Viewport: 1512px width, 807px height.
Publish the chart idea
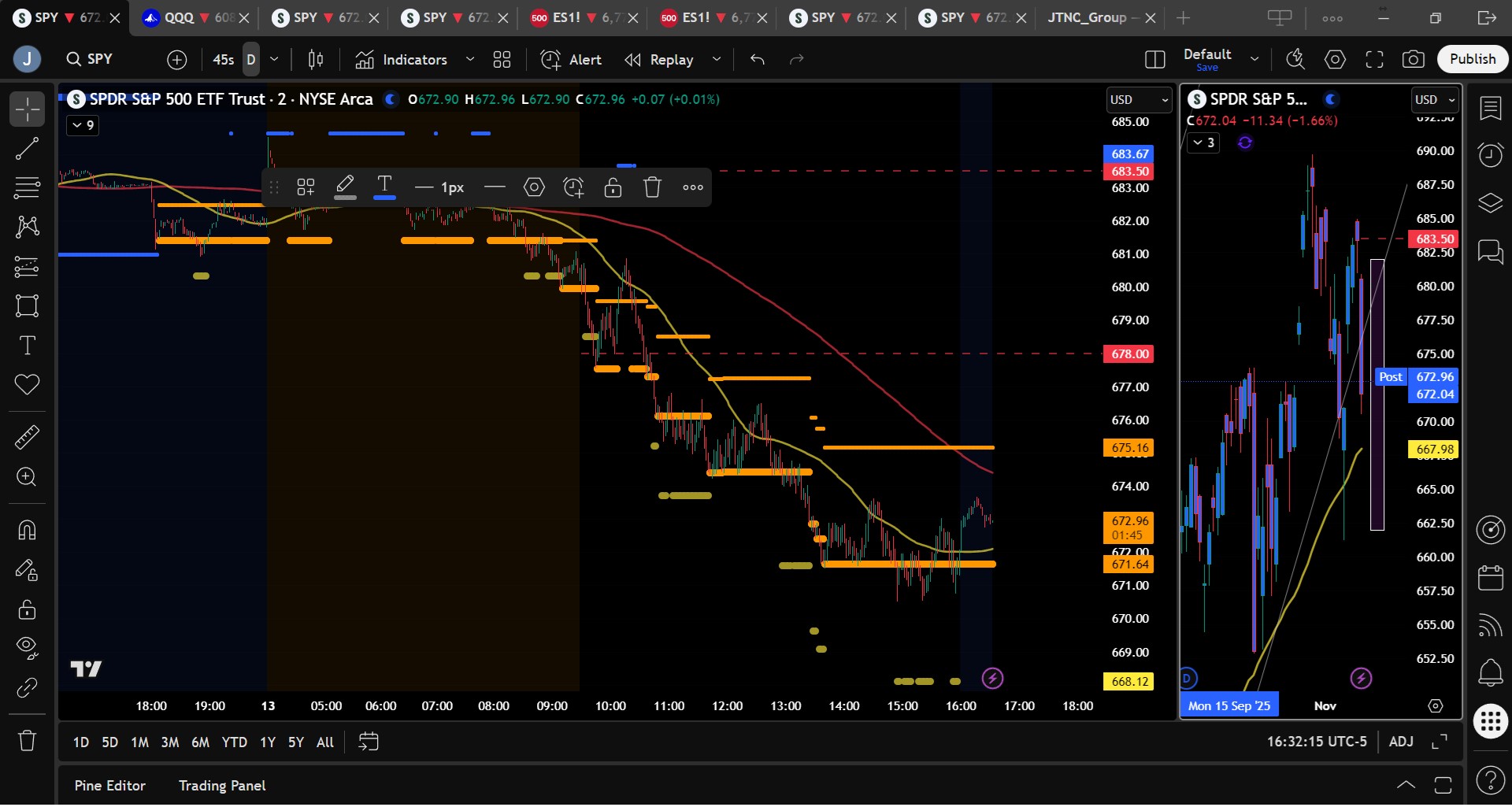pos(1473,59)
